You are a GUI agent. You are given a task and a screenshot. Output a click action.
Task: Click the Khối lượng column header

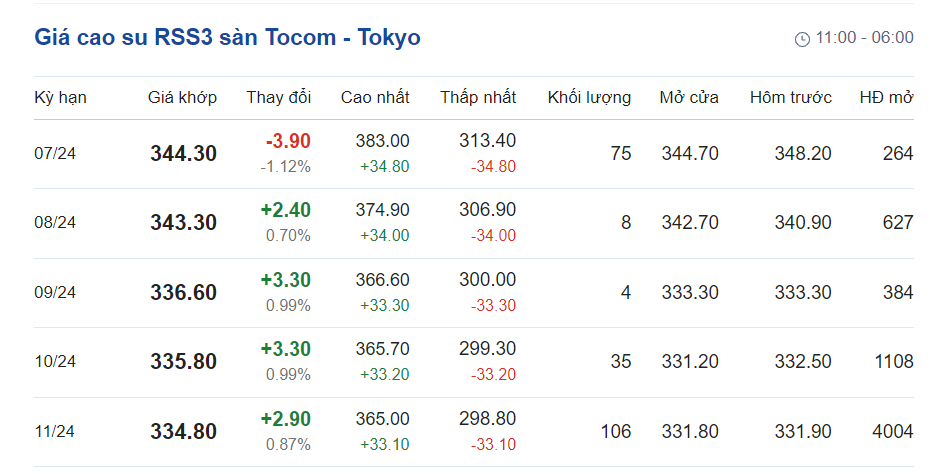pyautogui.click(x=589, y=97)
